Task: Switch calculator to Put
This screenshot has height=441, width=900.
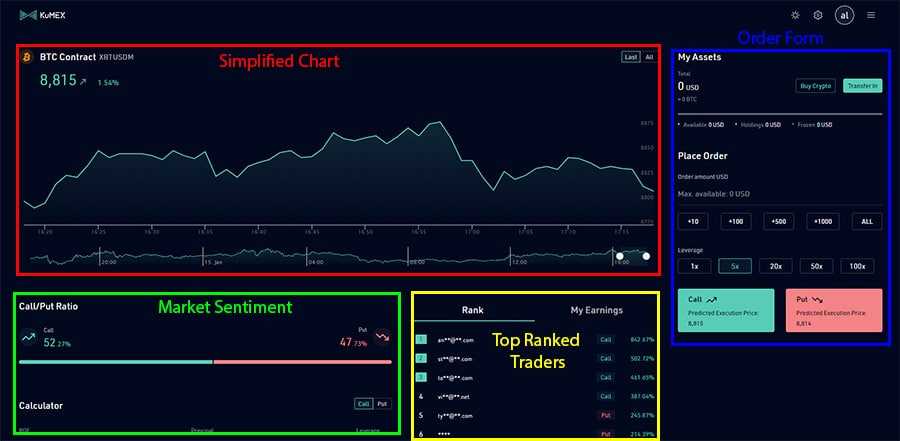Action: coord(382,404)
